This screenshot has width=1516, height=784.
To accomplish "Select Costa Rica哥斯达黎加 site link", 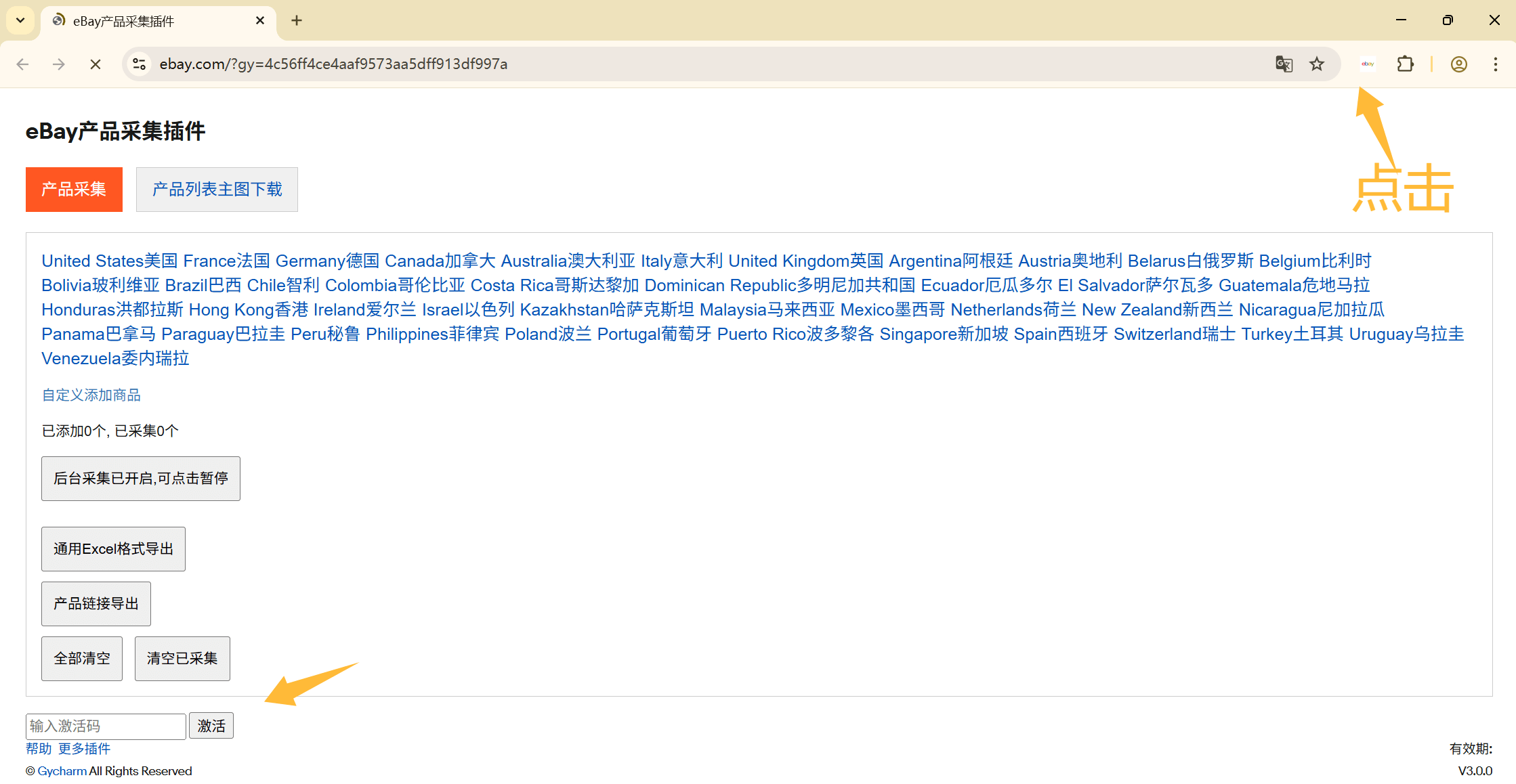I will click(x=555, y=286).
